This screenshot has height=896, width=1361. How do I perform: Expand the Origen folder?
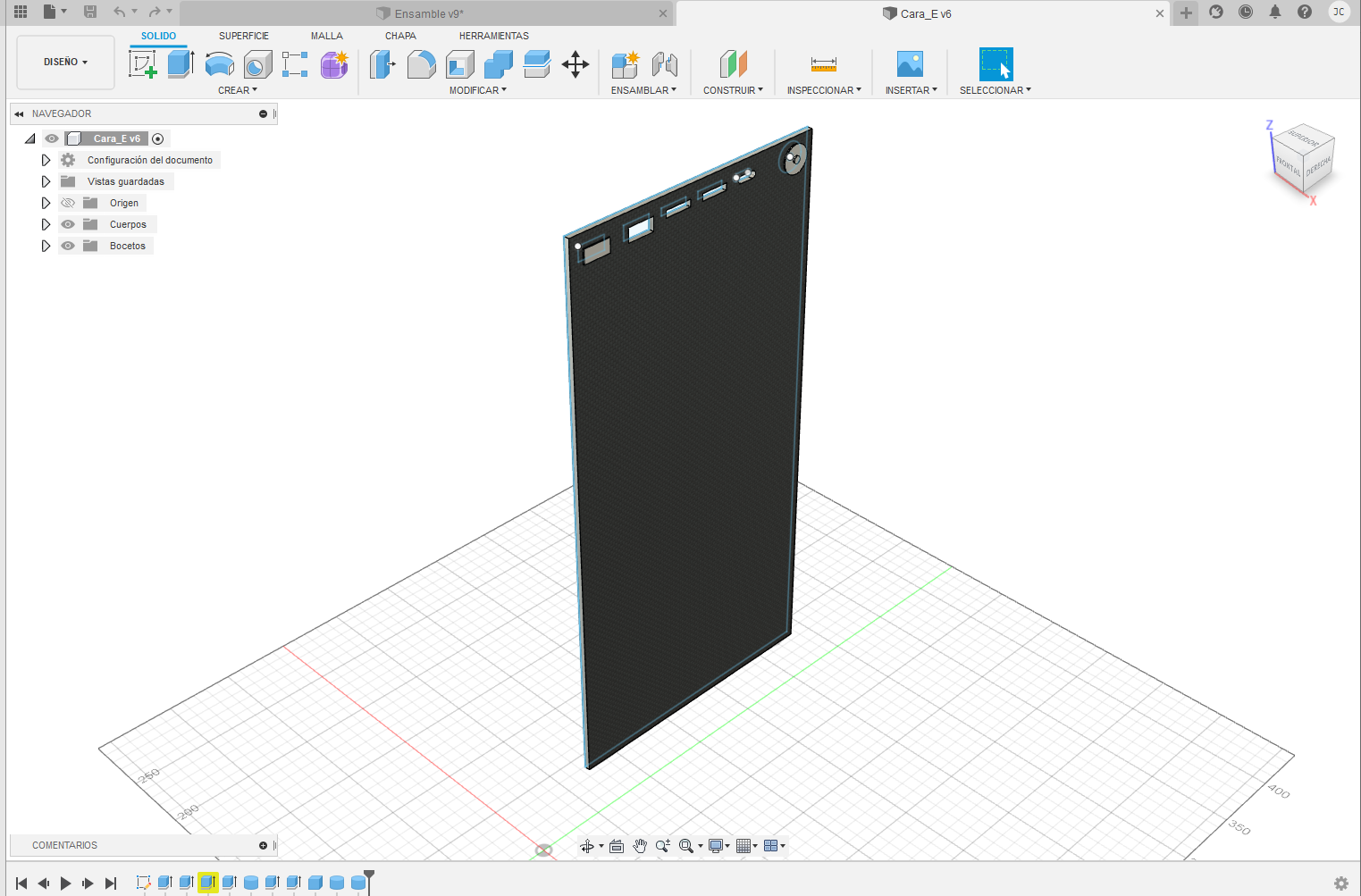[46, 203]
